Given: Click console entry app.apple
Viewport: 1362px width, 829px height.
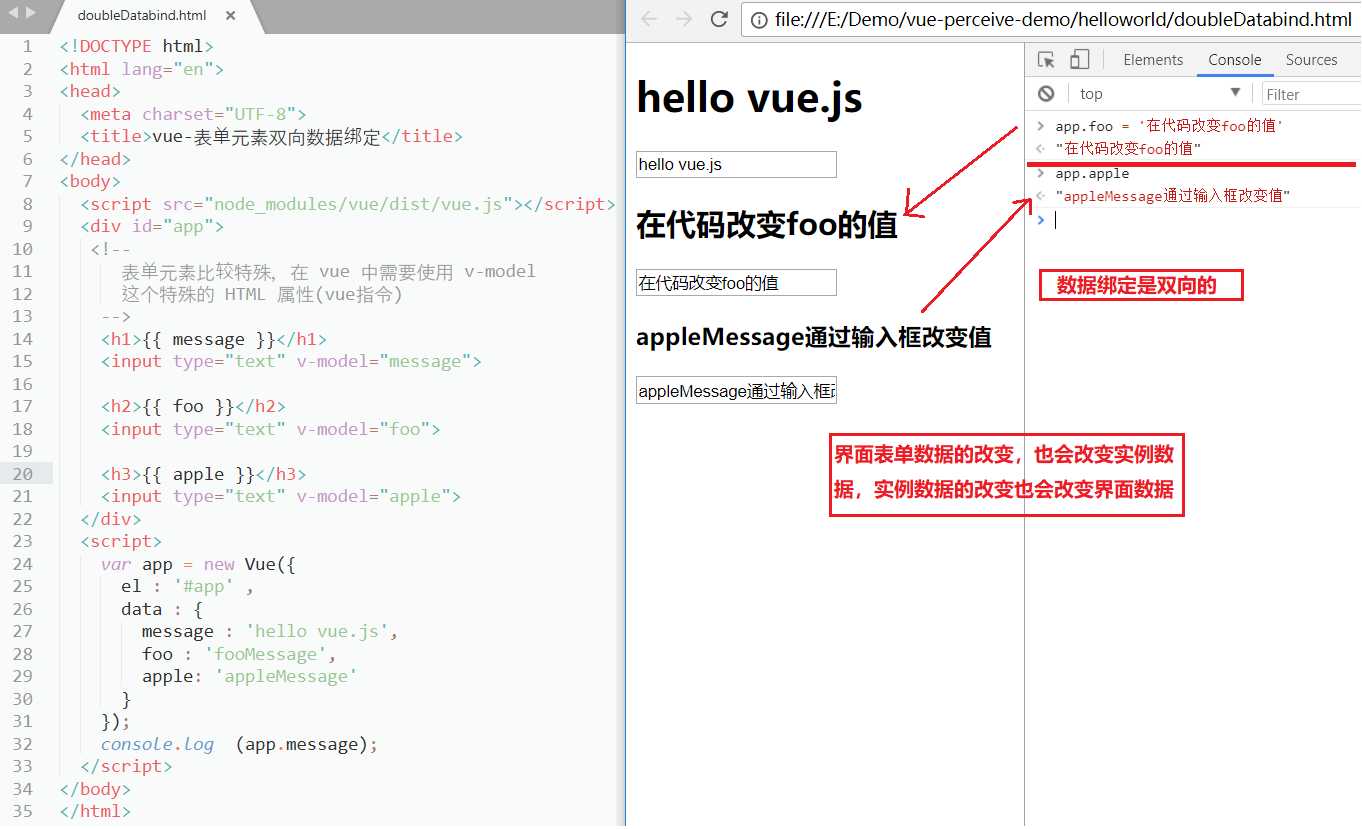Looking at the screenshot, I should tap(1092, 173).
